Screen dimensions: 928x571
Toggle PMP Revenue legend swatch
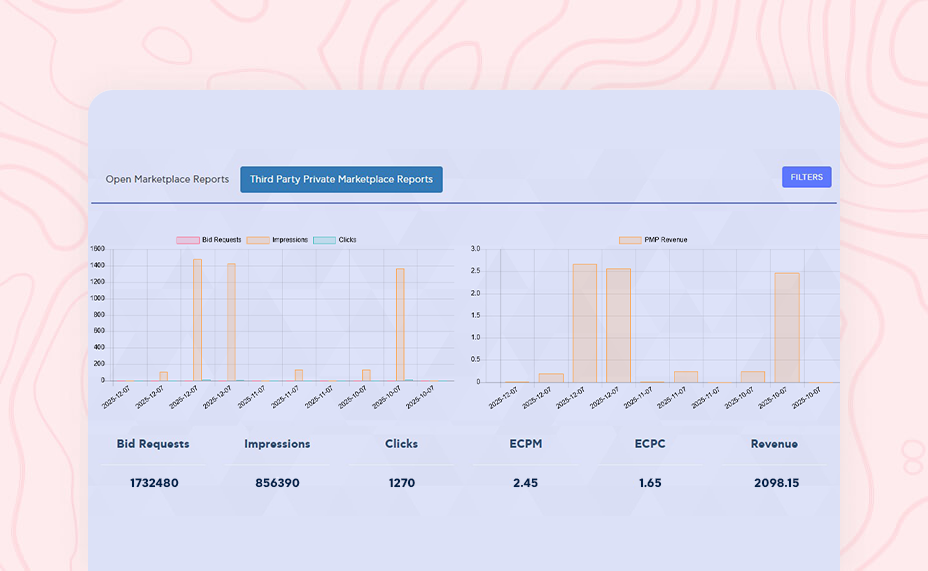point(630,240)
